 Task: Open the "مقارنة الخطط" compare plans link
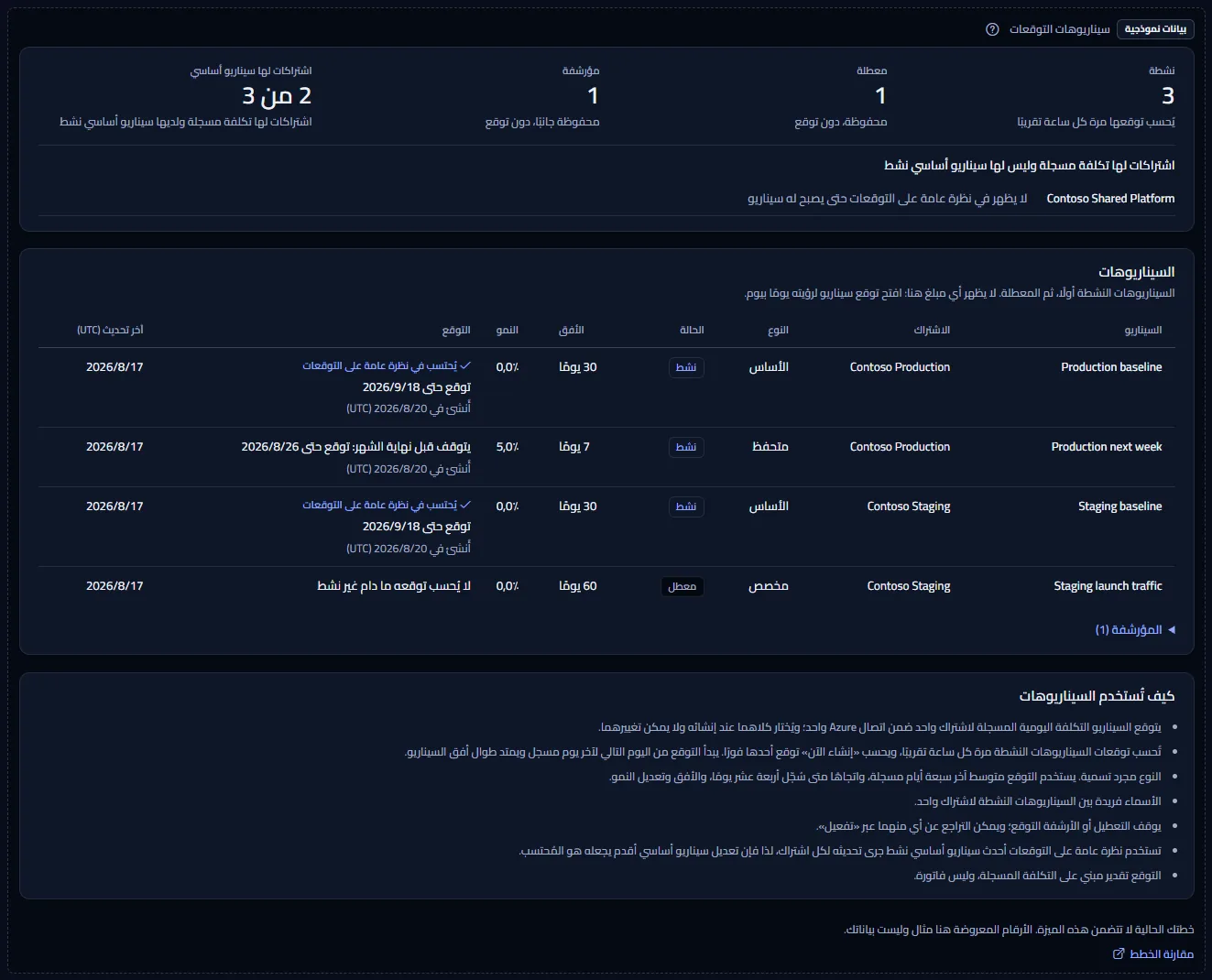click(x=1153, y=954)
